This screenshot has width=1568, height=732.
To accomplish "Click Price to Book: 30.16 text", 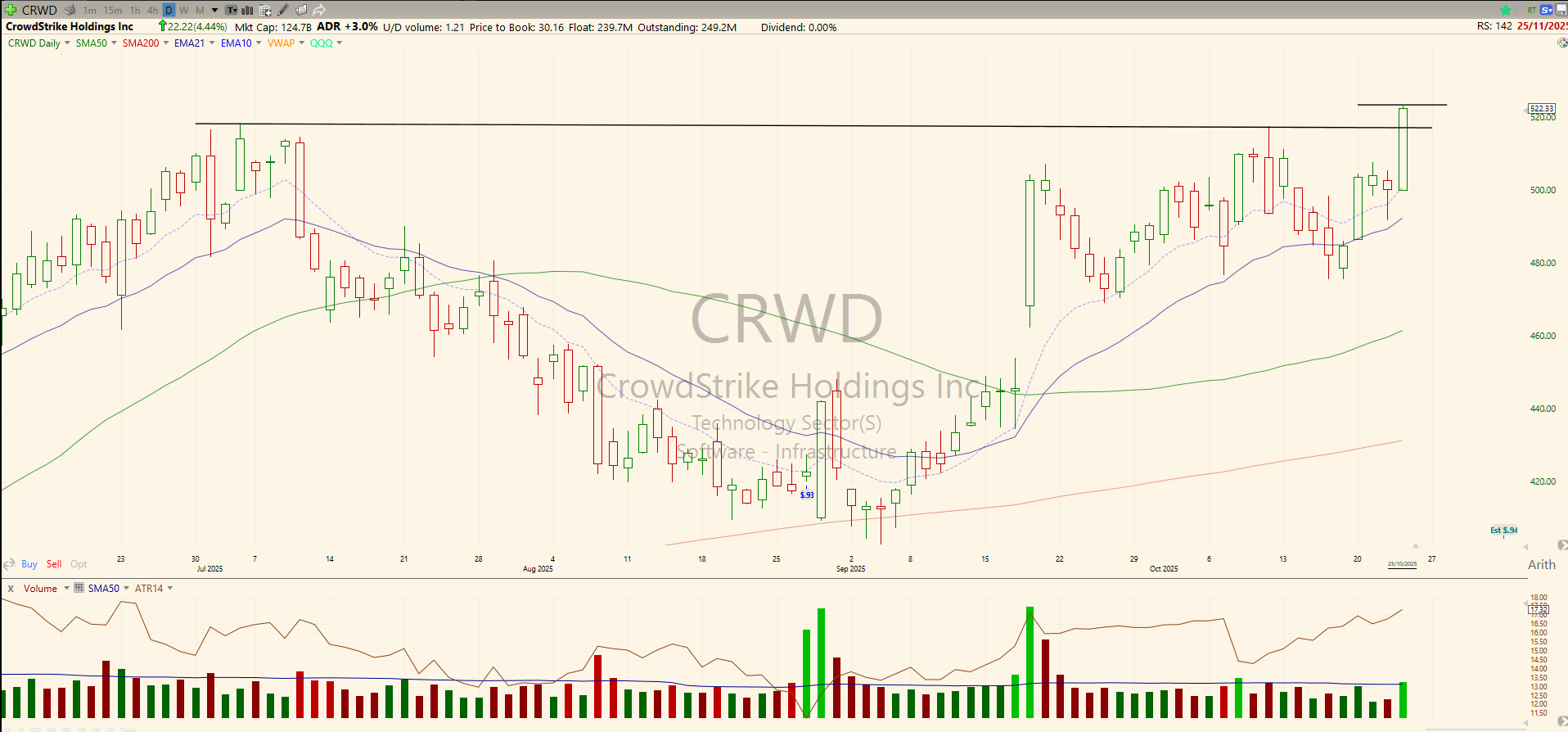I will [x=516, y=27].
